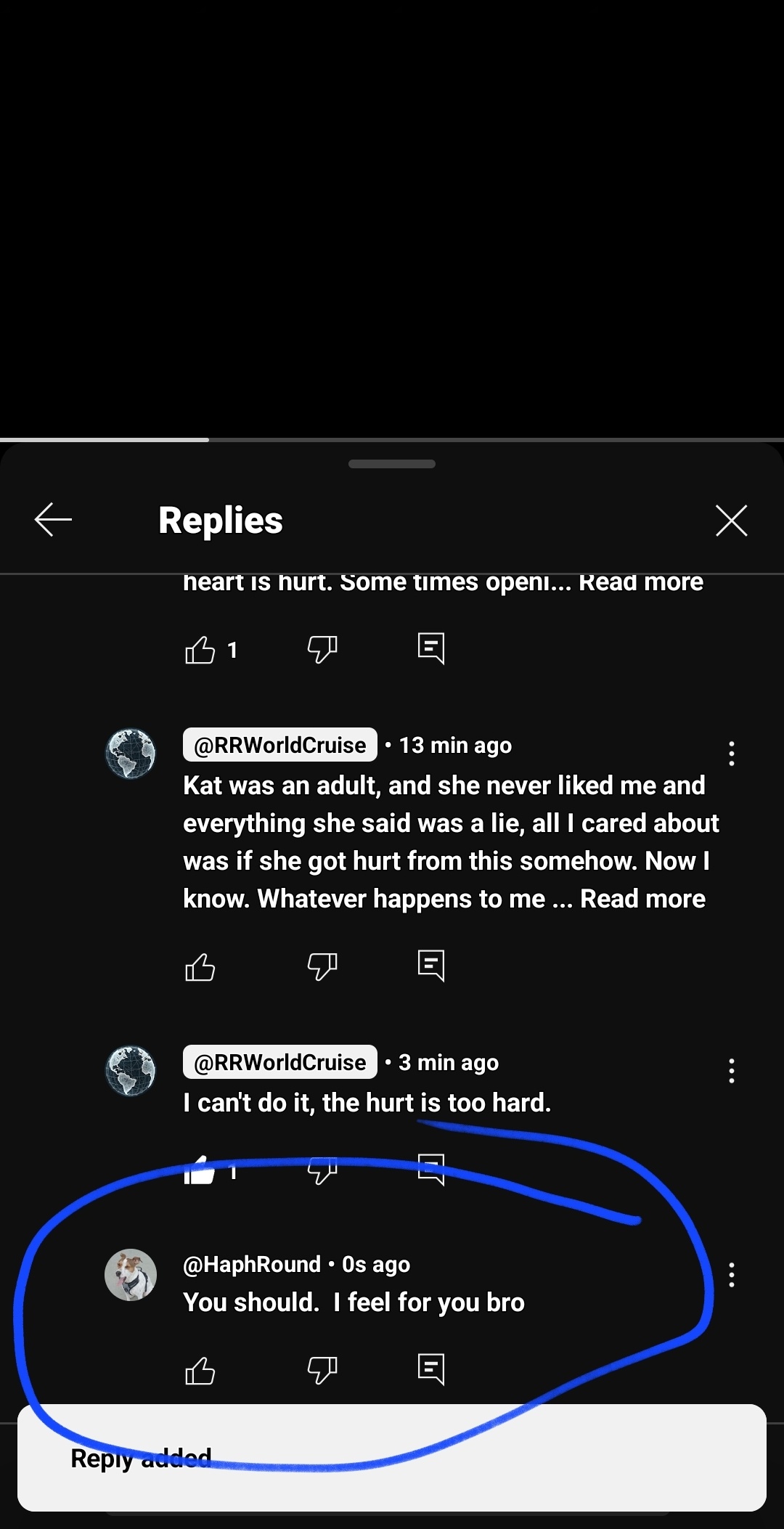
Task: Reply to the HaphRound comment
Action: coord(431,1369)
